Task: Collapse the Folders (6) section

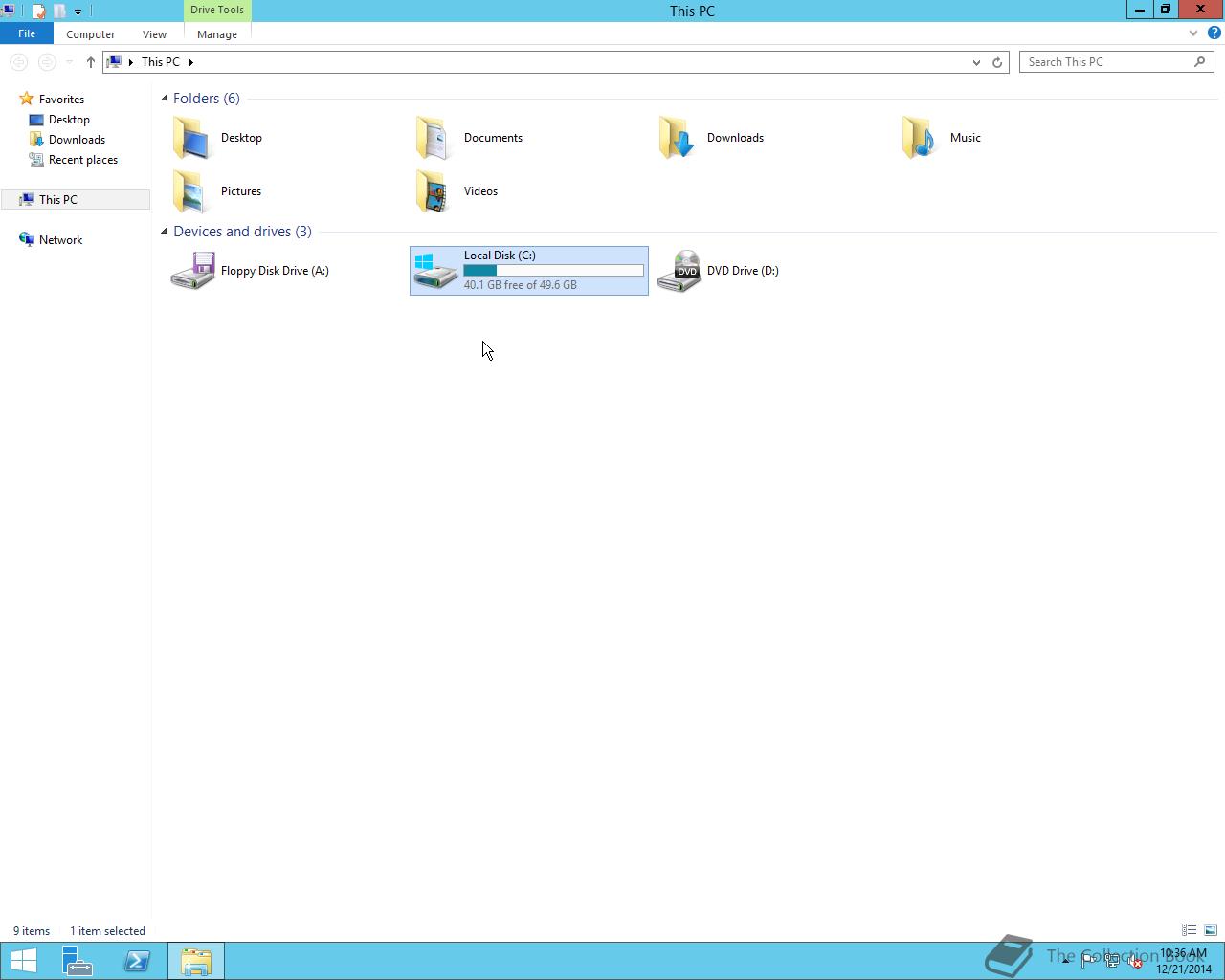Action: coord(164,98)
